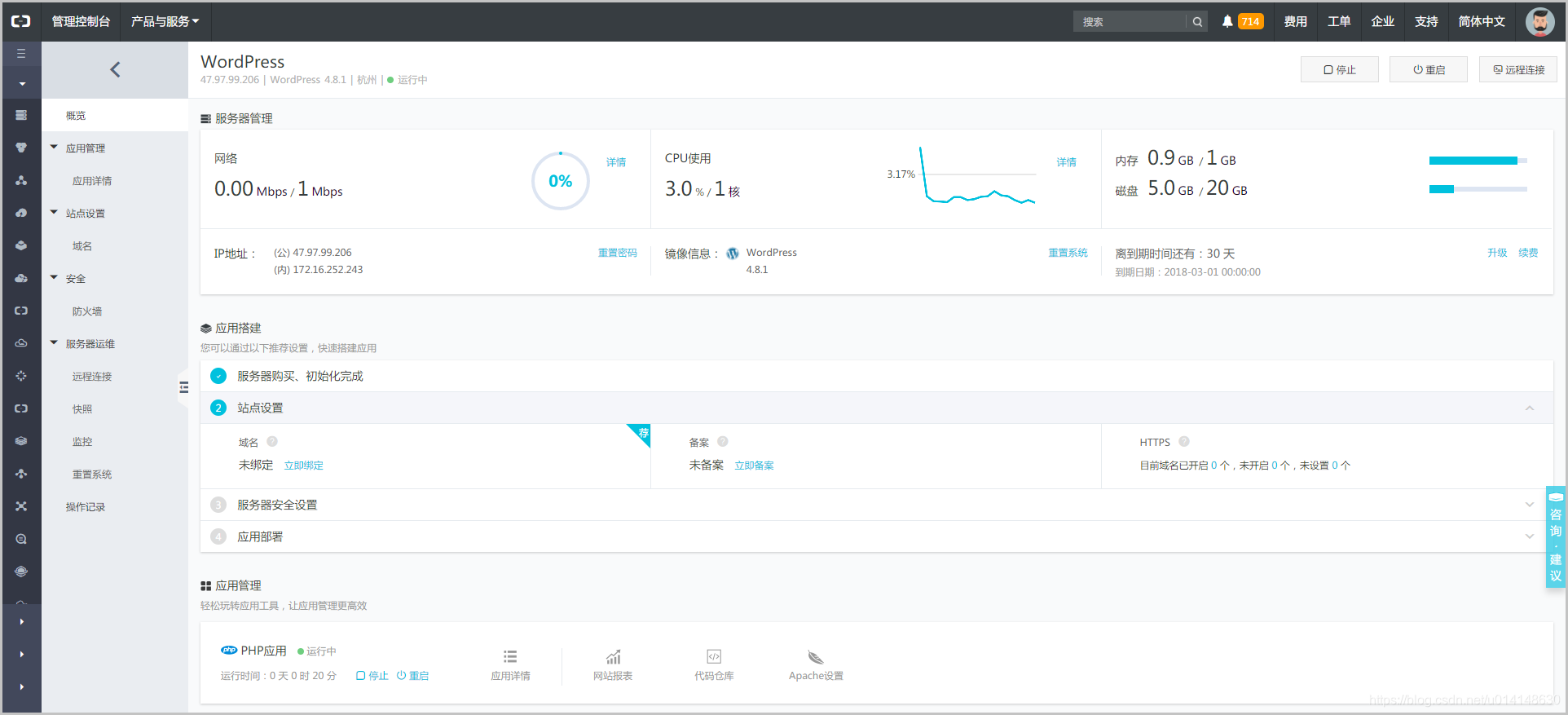
Task: Open the user avatar menu
Action: pos(1539,22)
